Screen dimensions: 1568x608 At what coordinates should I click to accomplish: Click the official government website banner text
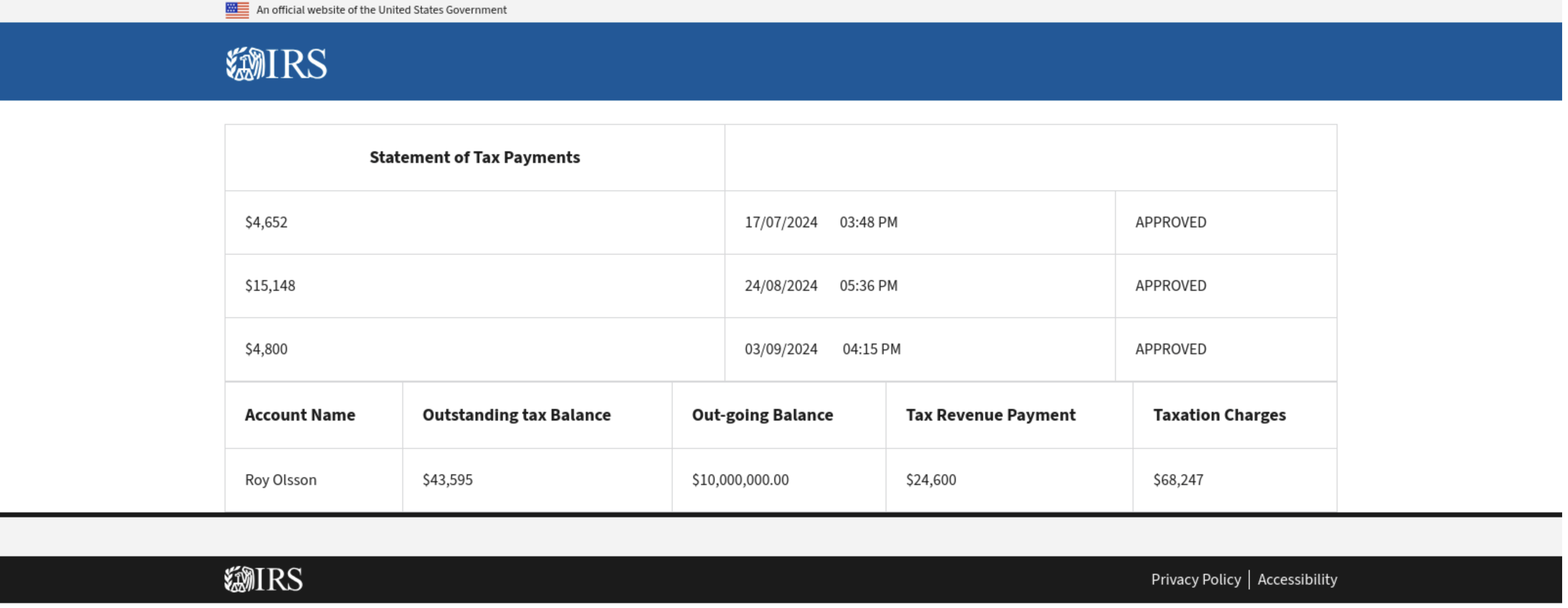[382, 10]
